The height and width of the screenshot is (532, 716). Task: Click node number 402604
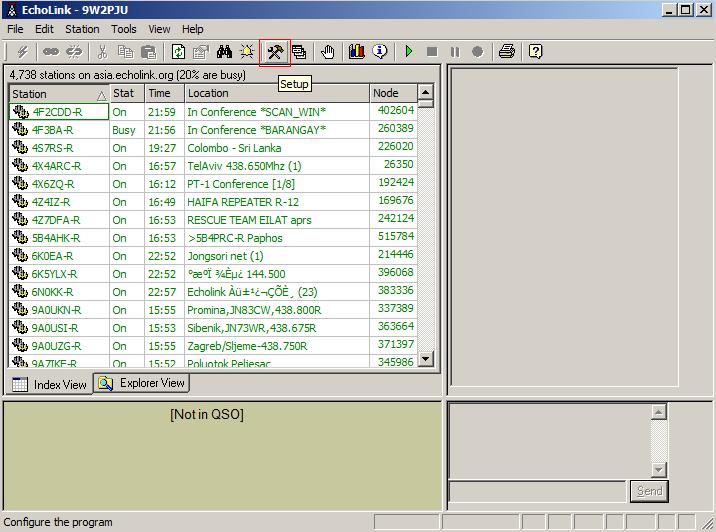tap(396, 110)
